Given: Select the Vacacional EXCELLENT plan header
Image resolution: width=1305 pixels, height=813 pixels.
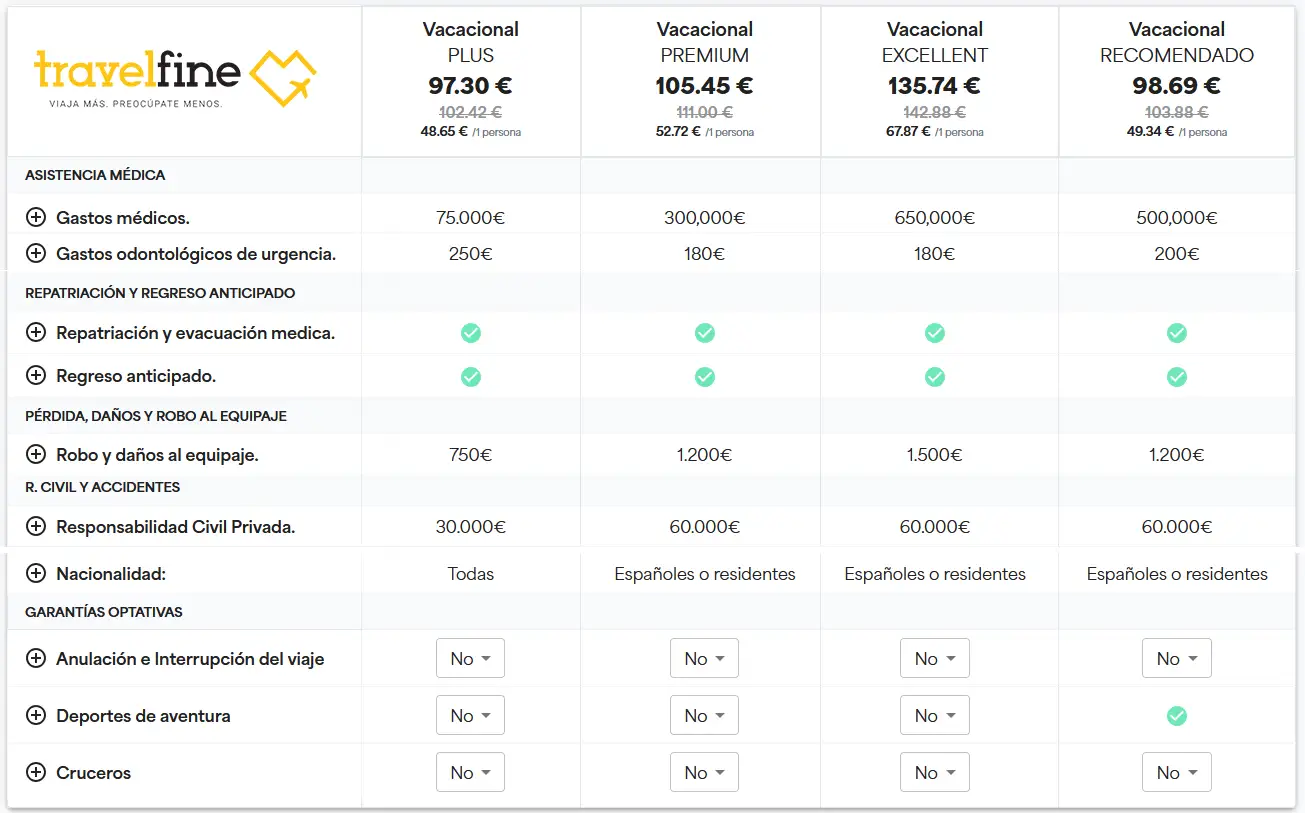Looking at the screenshot, I should 935,42.
